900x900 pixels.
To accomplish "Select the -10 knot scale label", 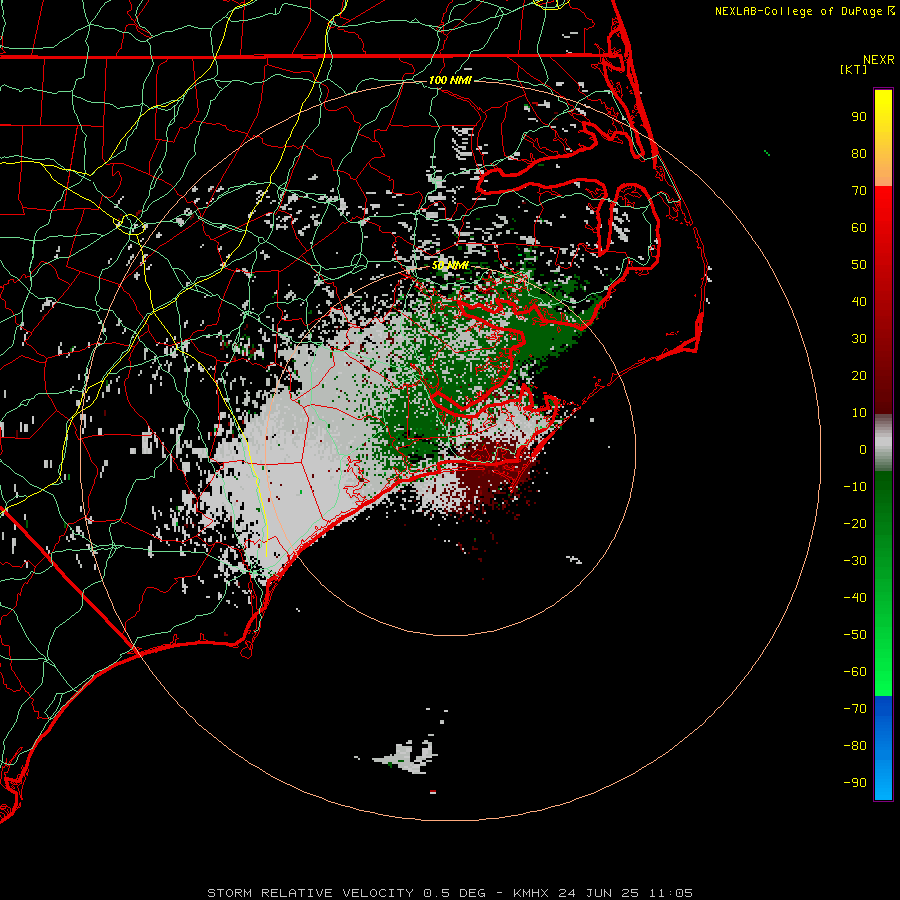I will point(855,487).
